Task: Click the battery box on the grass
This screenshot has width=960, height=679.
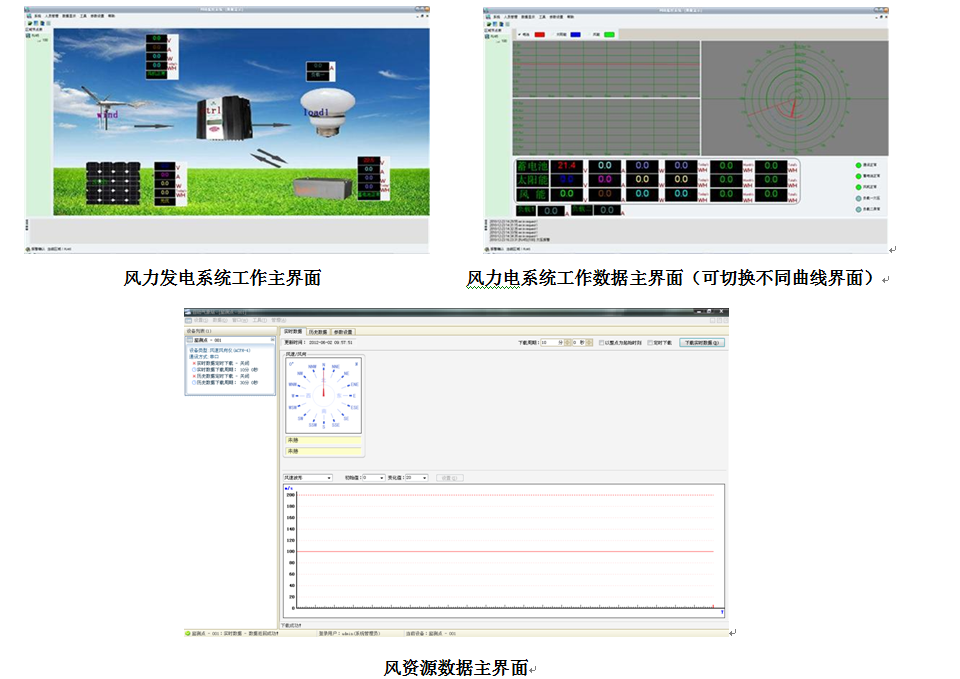Action: coord(322,187)
